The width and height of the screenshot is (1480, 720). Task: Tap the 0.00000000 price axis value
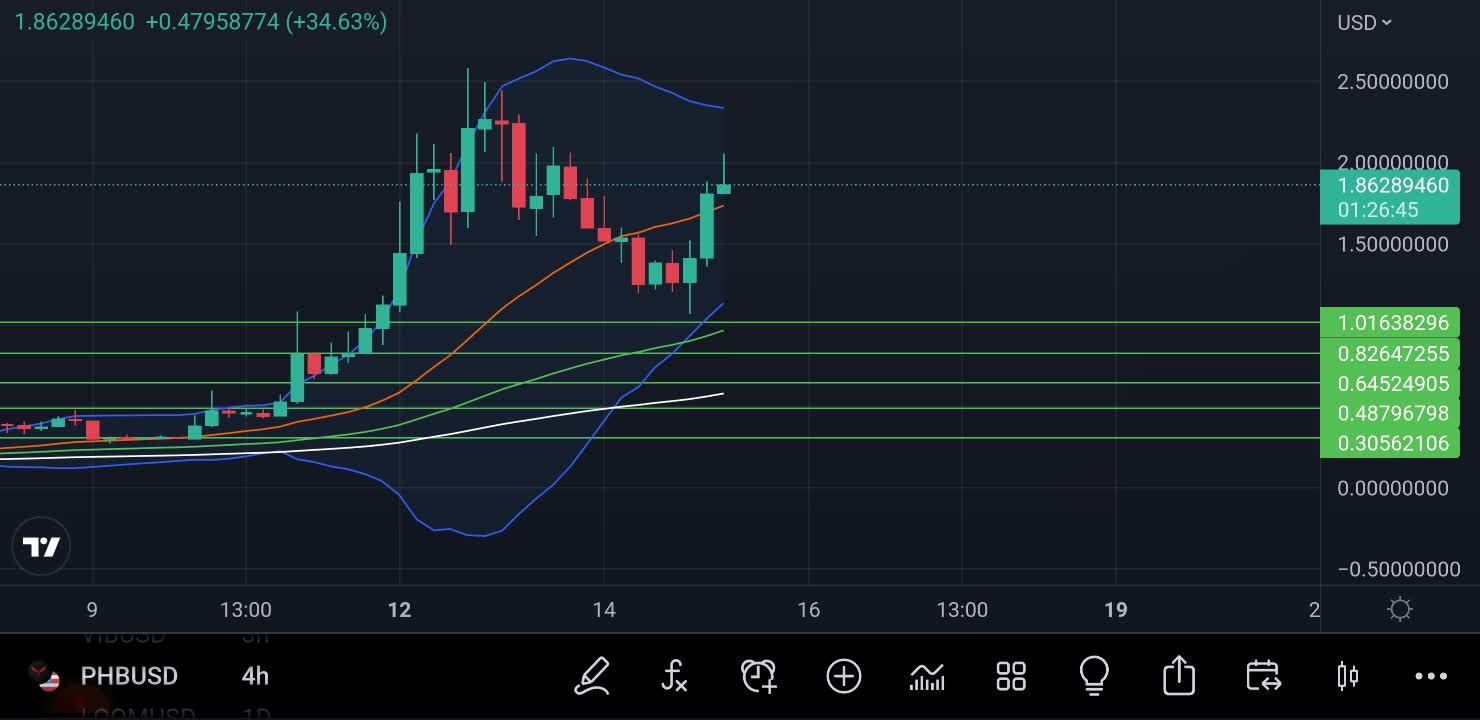[x=1392, y=488]
